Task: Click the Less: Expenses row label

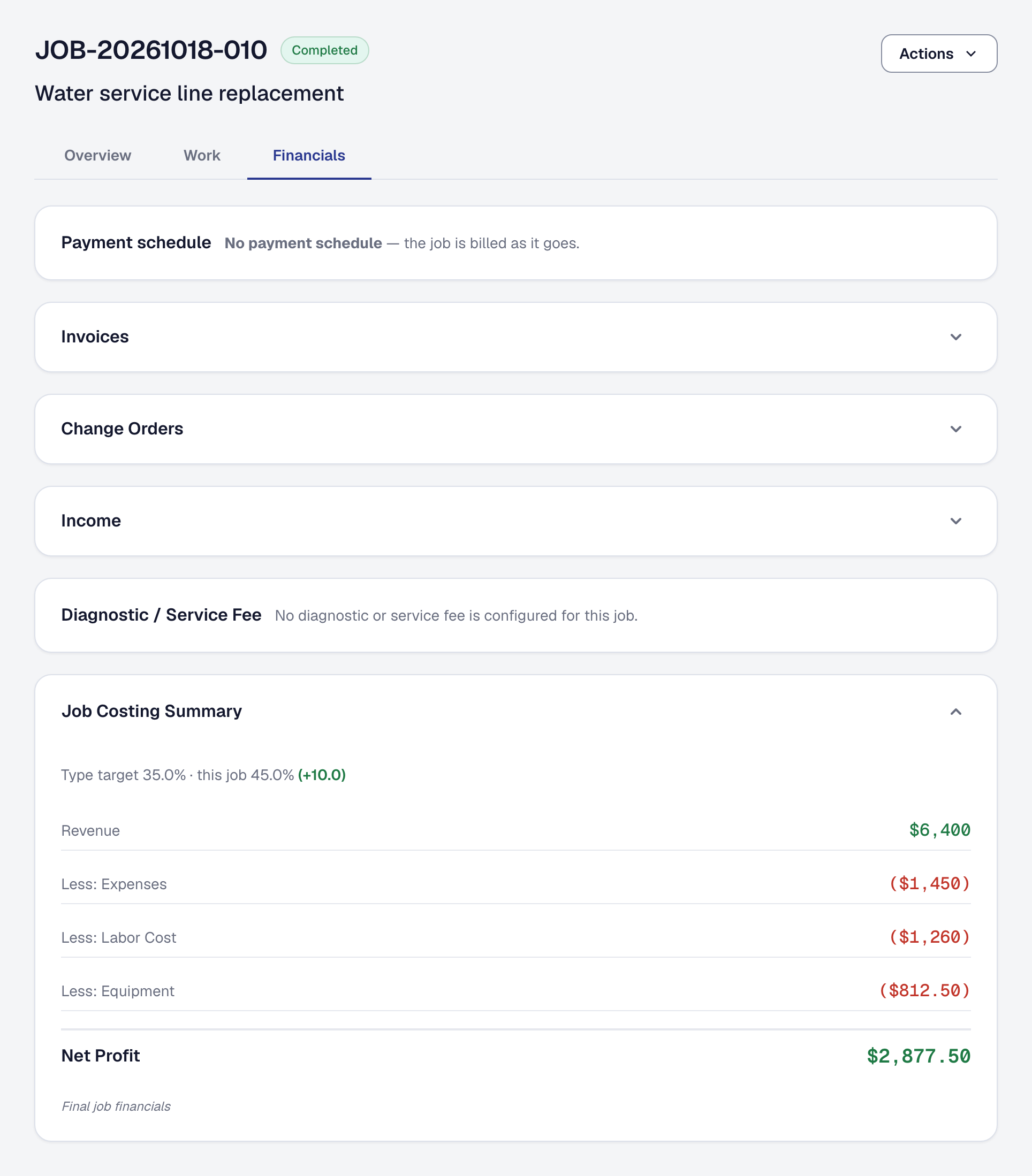Action: [114, 884]
